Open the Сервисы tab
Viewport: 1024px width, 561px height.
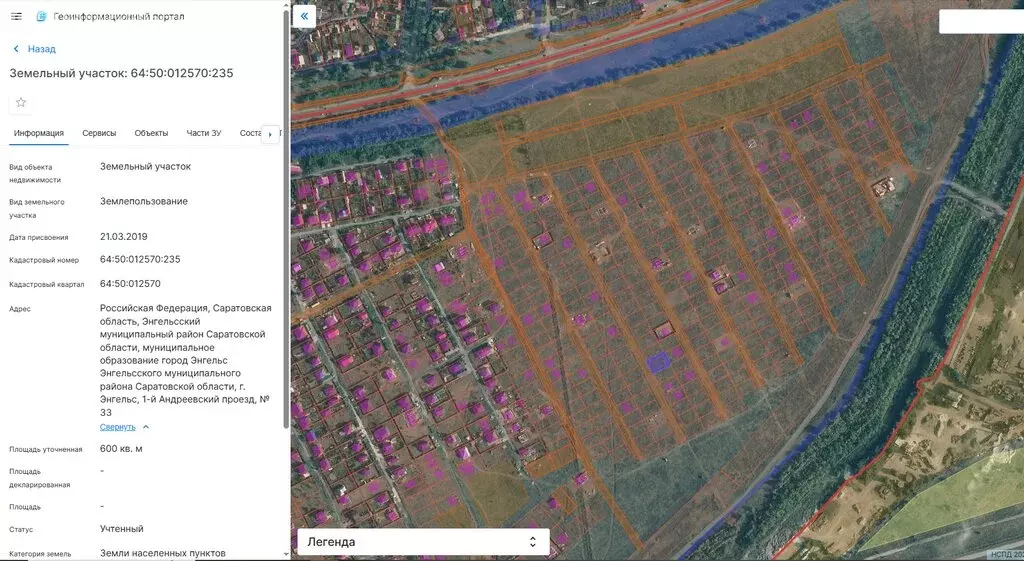click(x=99, y=133)
